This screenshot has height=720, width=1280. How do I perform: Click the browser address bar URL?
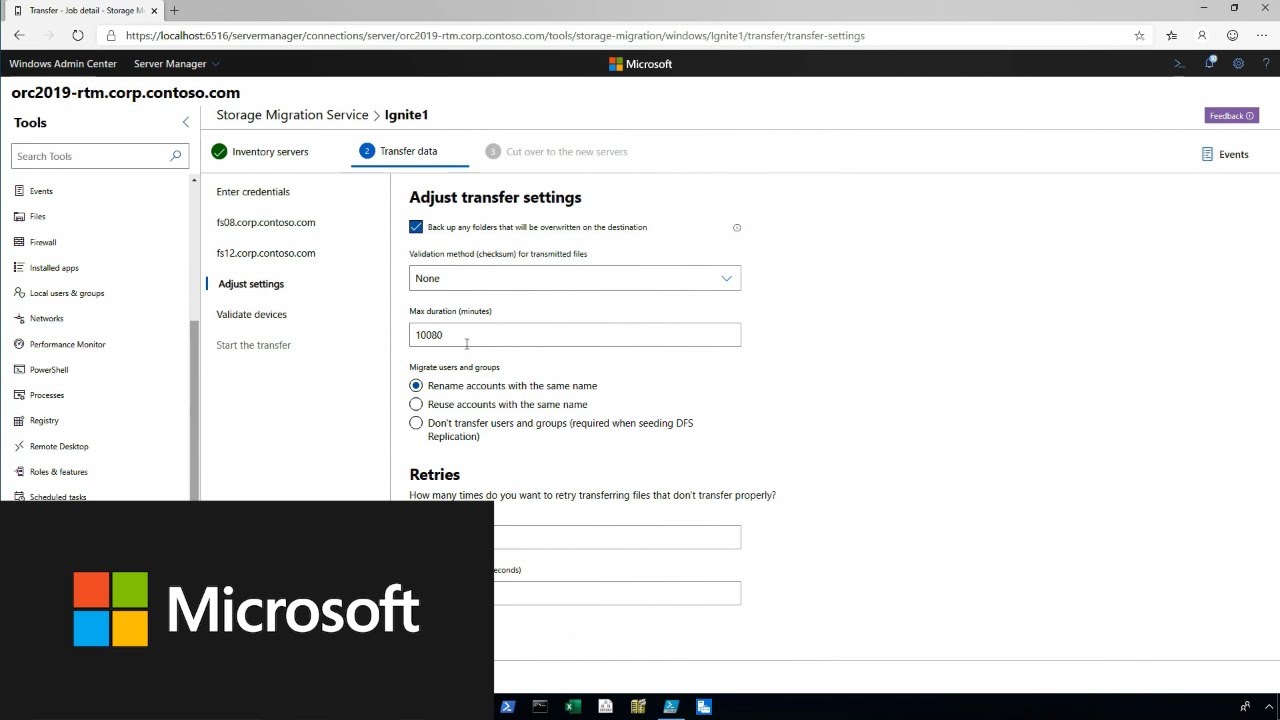coord(495,35)
